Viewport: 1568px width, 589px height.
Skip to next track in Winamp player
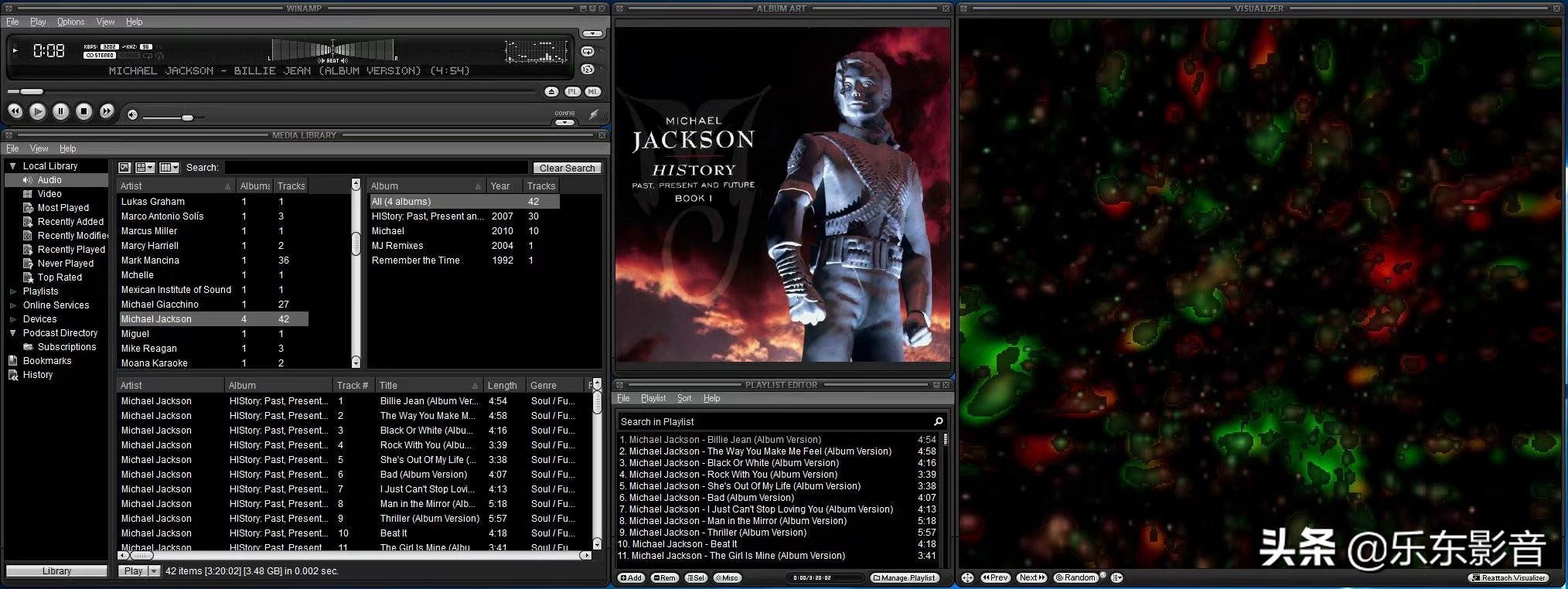point(107,111)
